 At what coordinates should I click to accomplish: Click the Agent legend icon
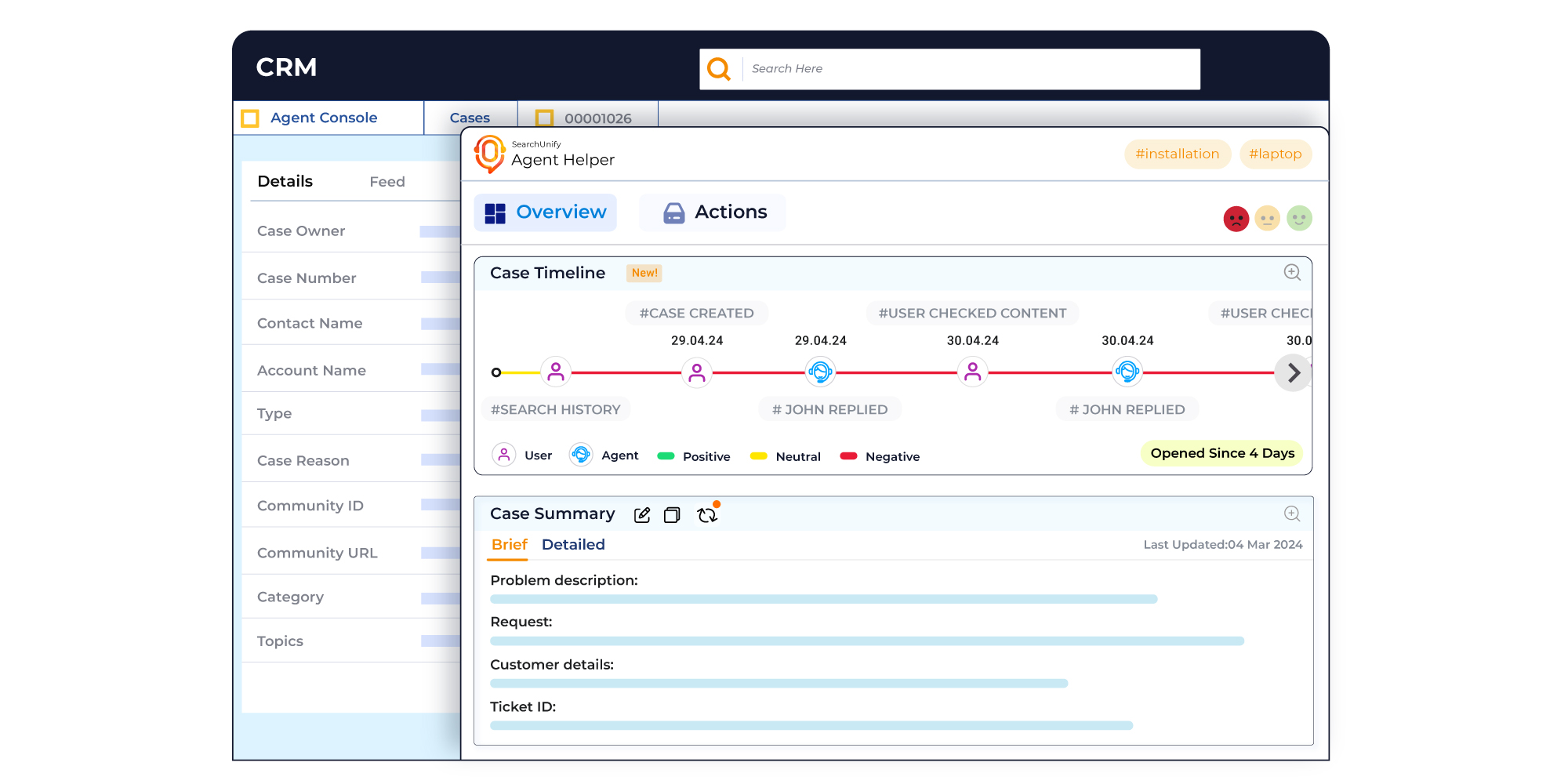(x=581, y=455)
